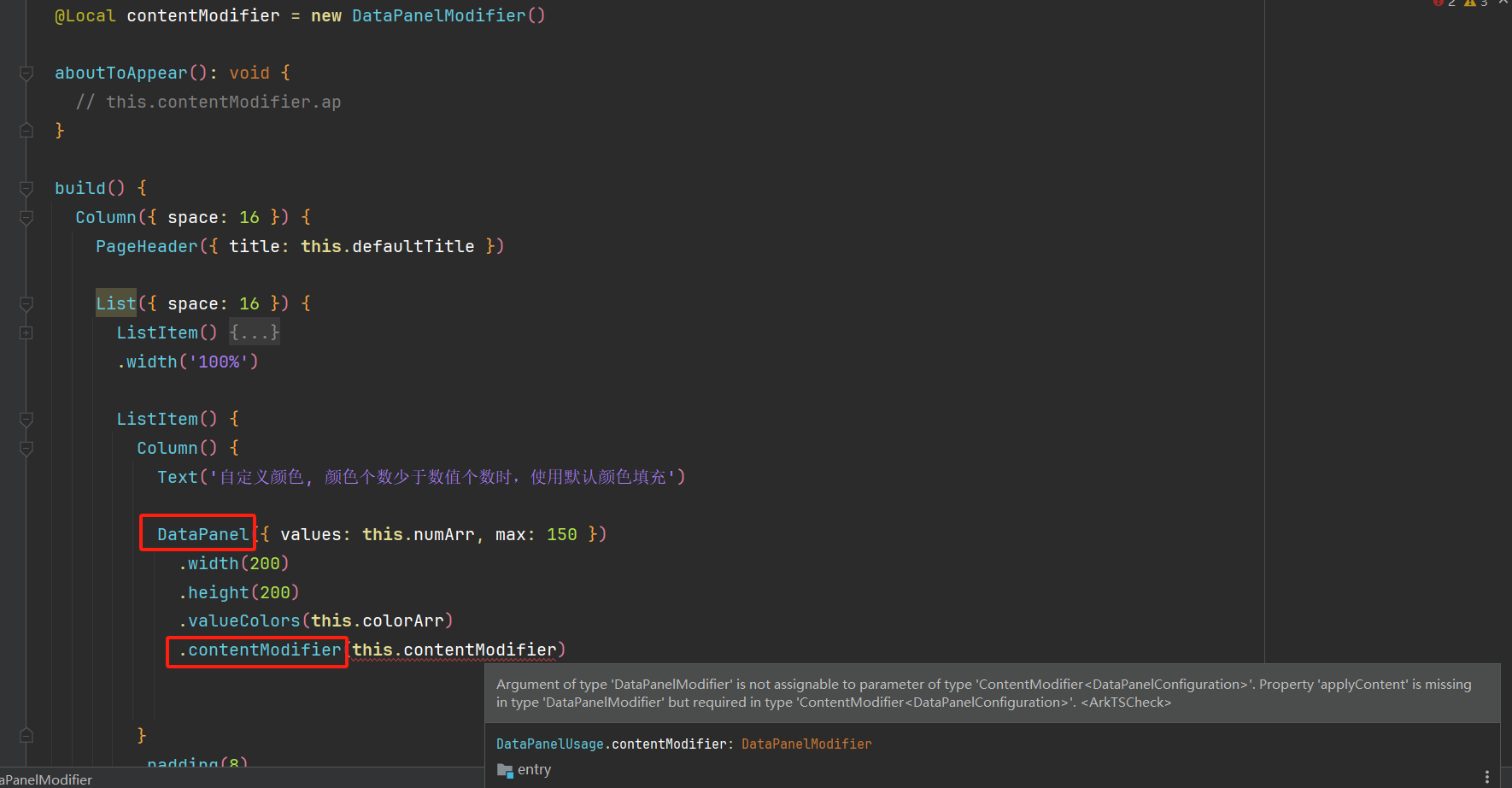
Task: Click the red error count indicator
Action: click(x=1444, y=3)
